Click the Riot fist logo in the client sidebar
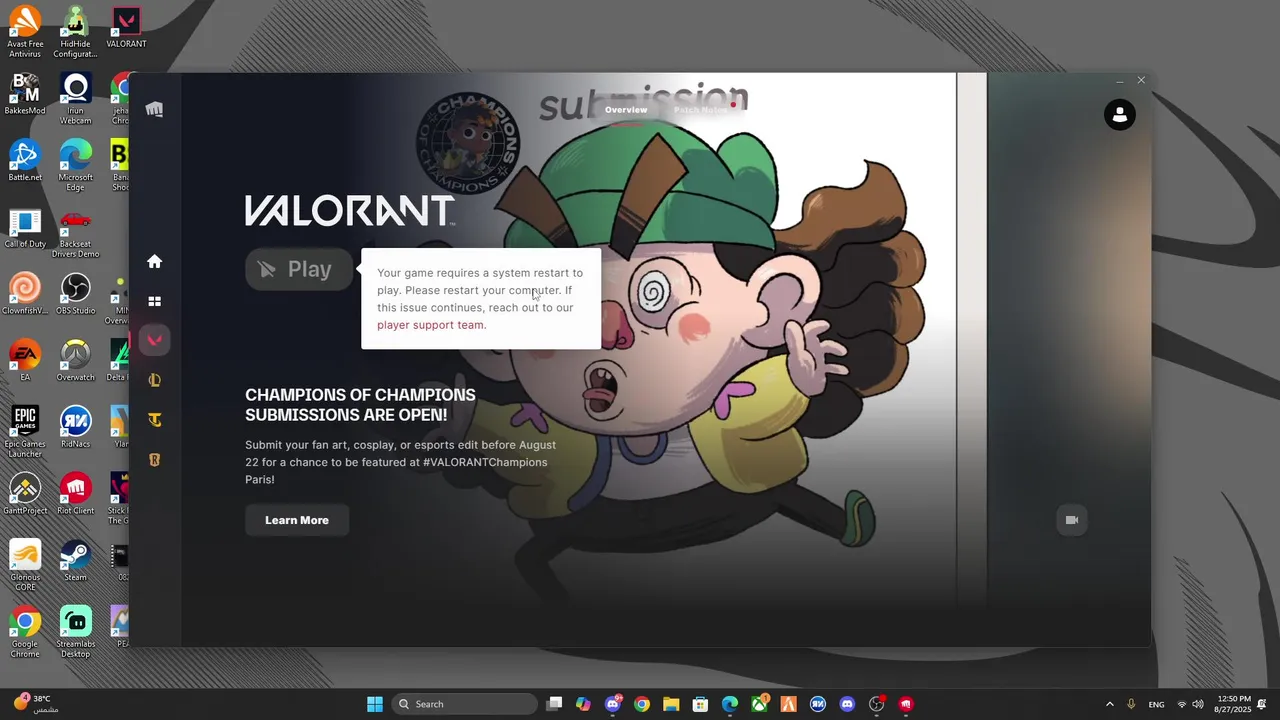The height and width of the screenshot is (720, 1280). (154, 109)
